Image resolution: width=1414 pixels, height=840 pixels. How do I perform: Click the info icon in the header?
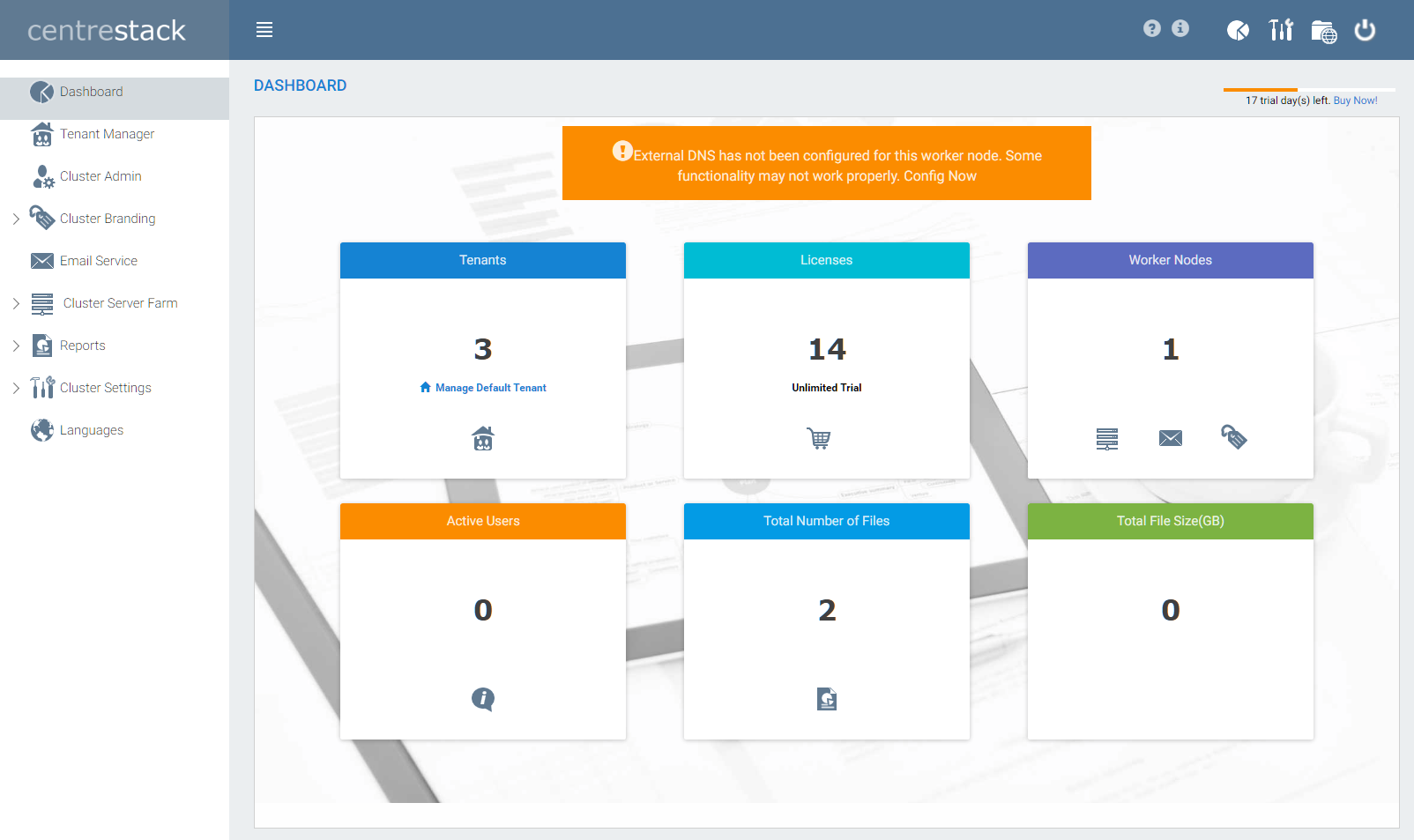pyautogui.click(x=1180, y=29)
